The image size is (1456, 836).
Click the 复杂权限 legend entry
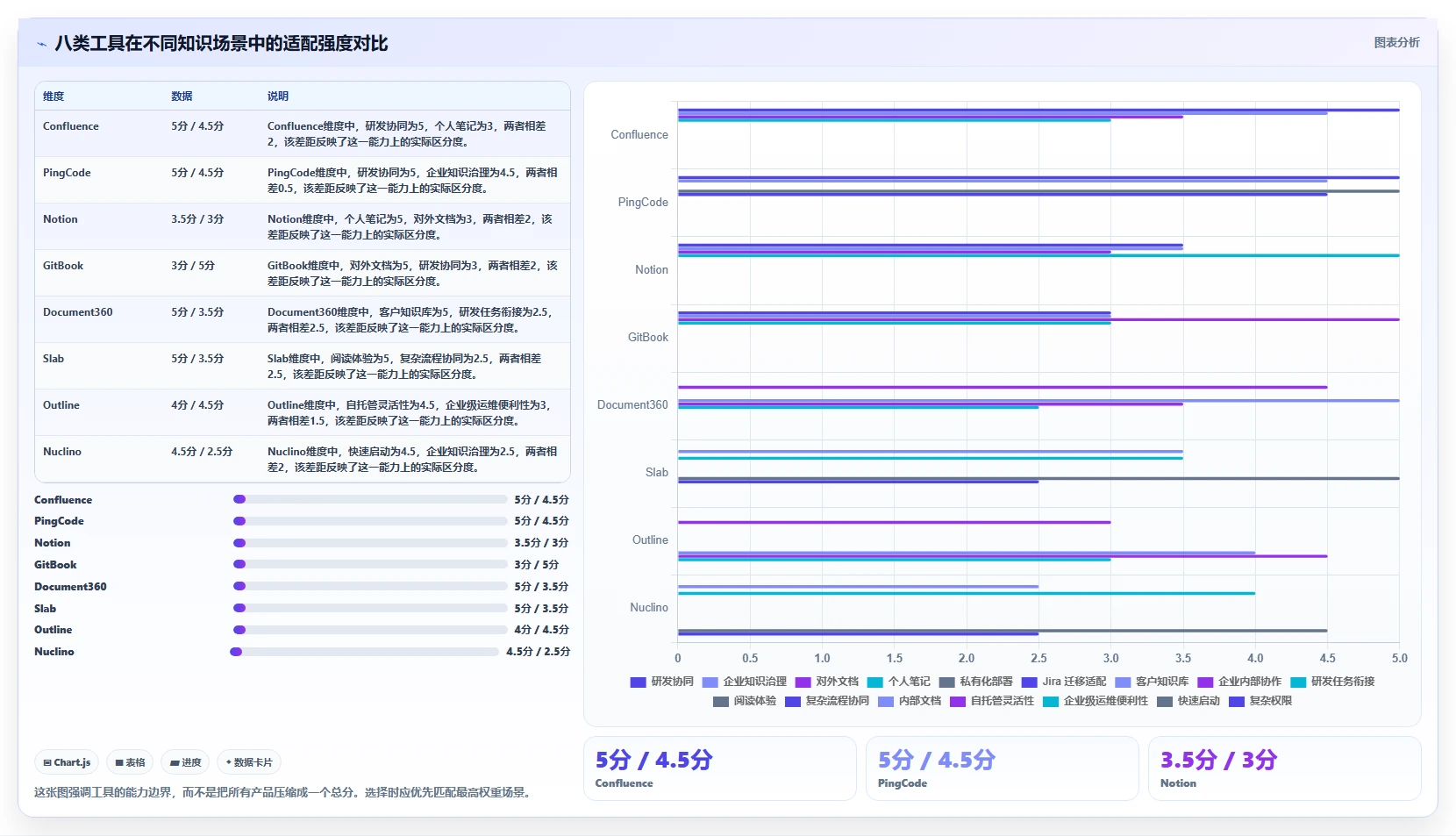tap(1260, 701)
